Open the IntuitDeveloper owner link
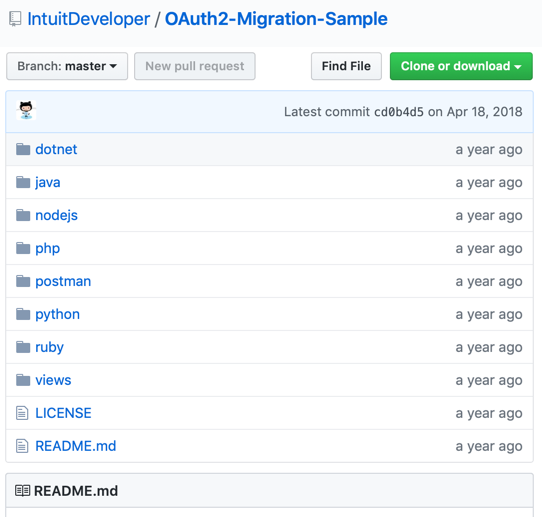The height and width of the screenshot is (517, 542). click(88, 19)
